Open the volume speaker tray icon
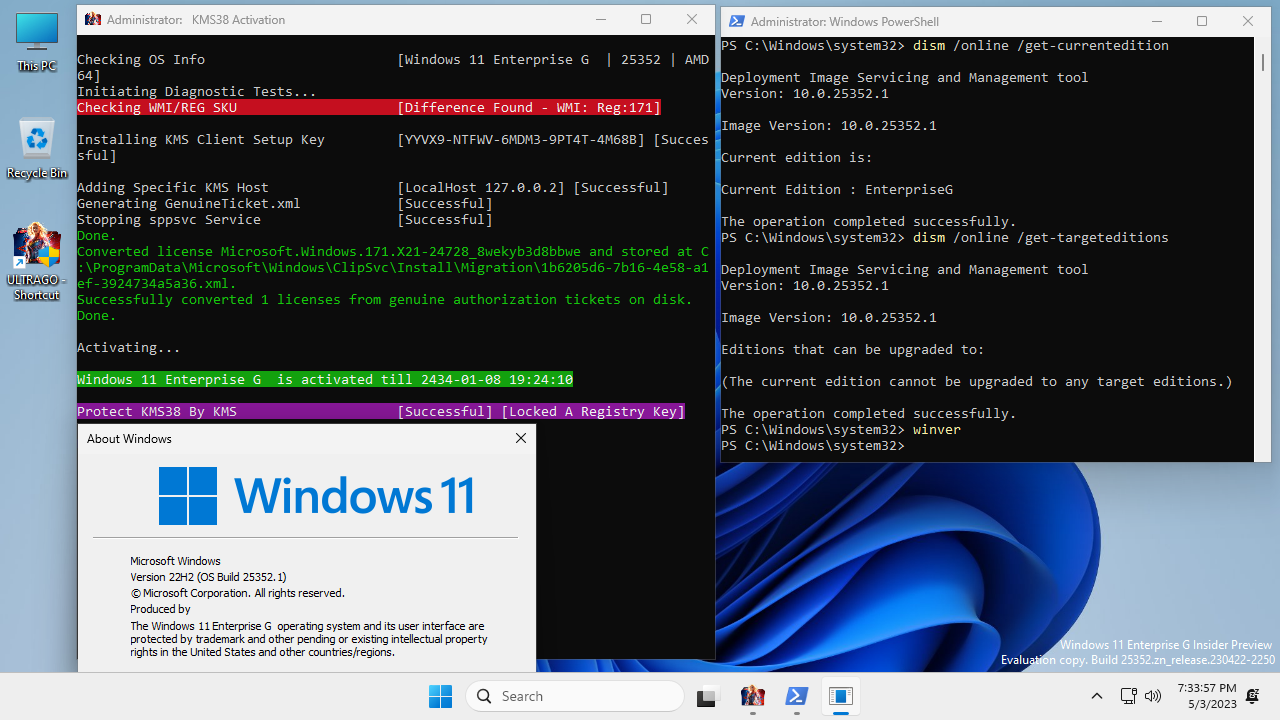 [x=1152, y=696]
